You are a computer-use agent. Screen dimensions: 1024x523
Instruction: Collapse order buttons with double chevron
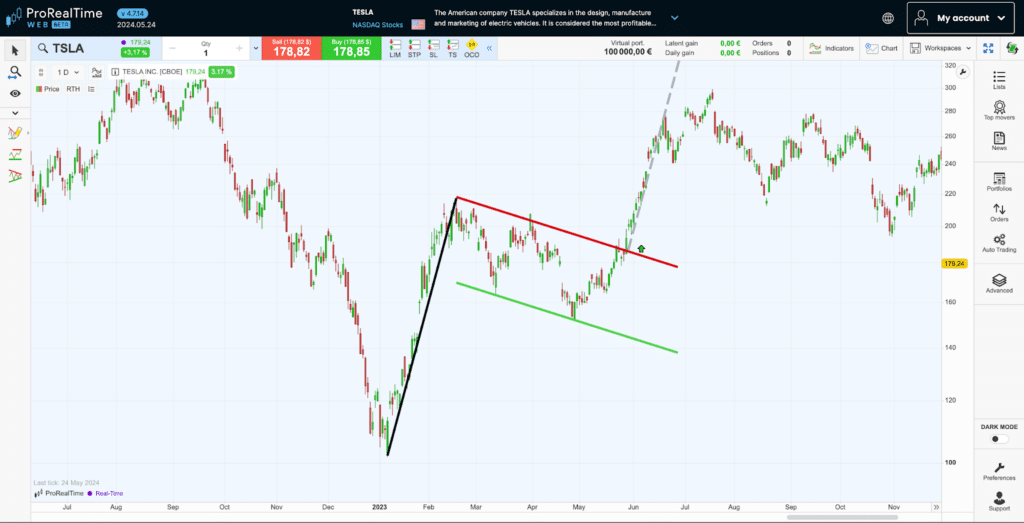coord(489,48)
